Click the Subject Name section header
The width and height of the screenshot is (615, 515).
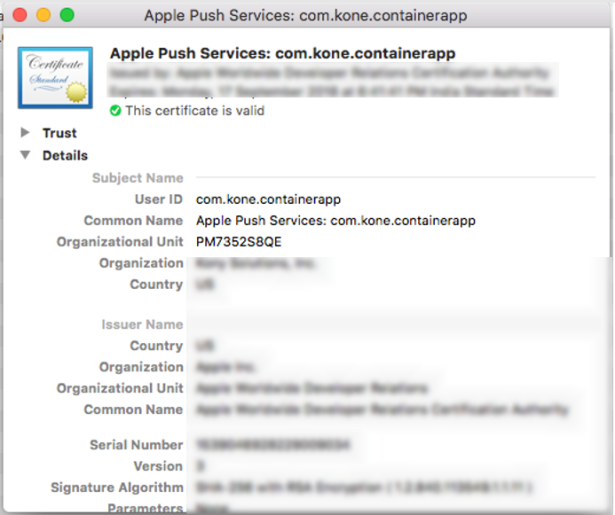[138, 178]
